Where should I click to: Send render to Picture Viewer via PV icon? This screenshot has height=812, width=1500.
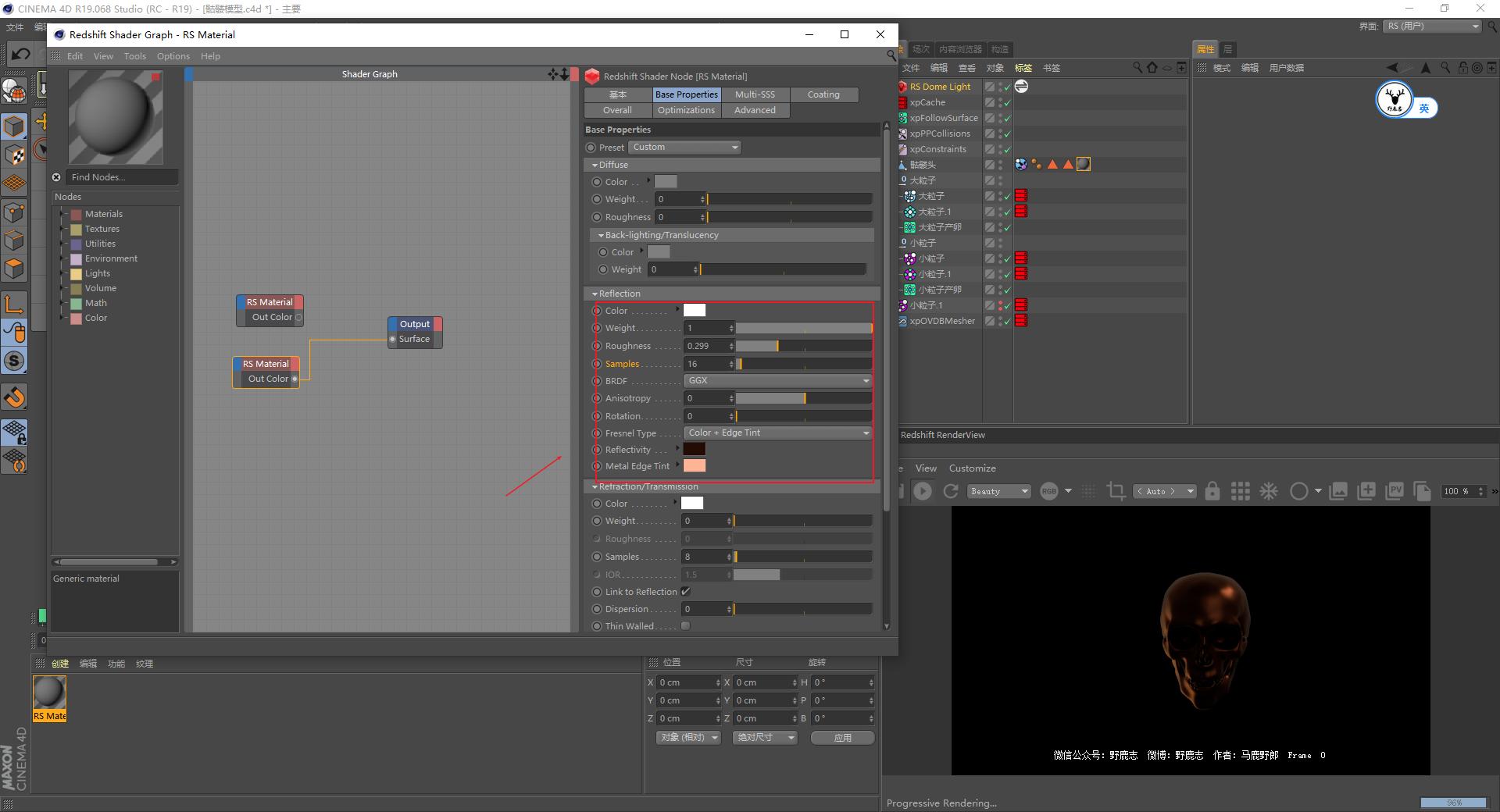[x=1396, y=491]
